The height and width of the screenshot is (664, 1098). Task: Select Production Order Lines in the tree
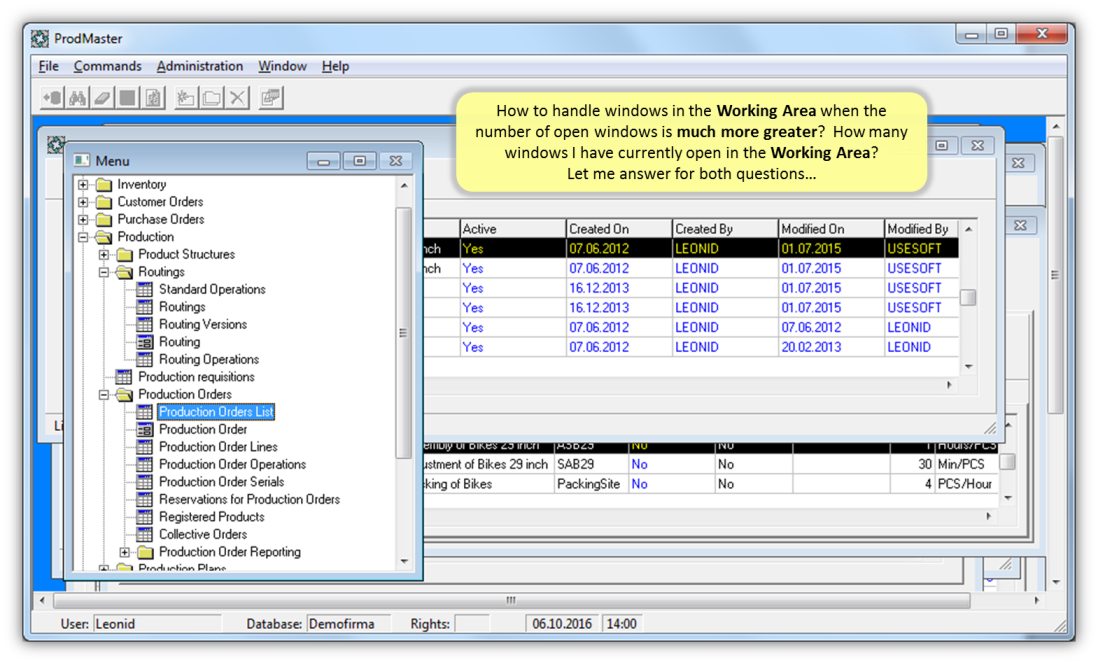pos(218,447)
